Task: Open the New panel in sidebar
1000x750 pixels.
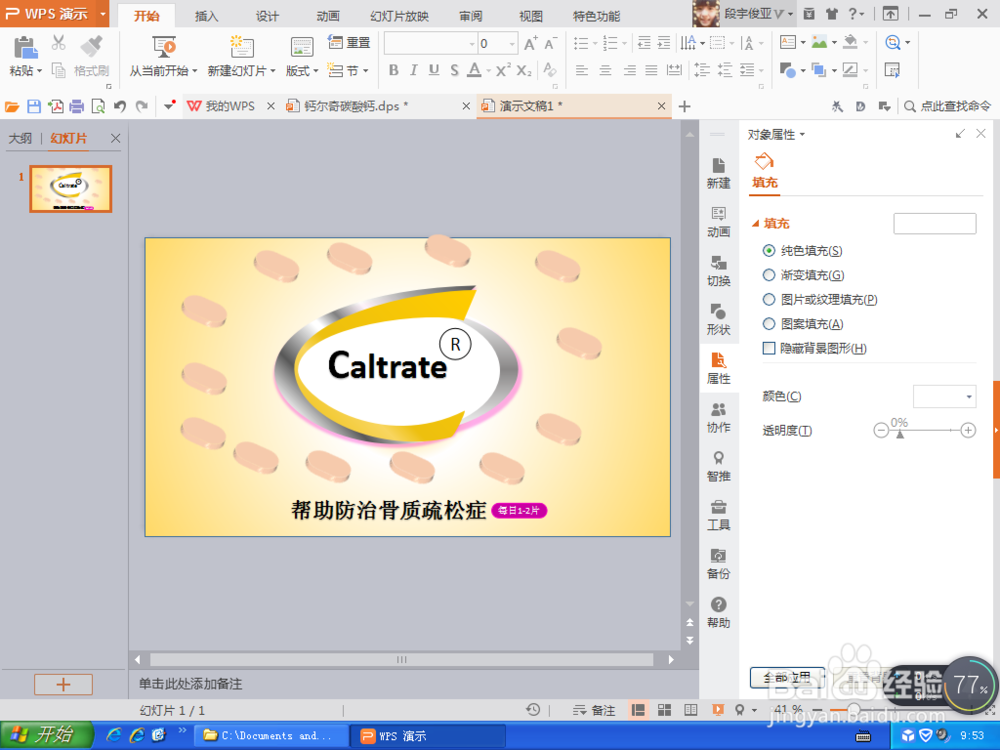Action: point(718,173)
